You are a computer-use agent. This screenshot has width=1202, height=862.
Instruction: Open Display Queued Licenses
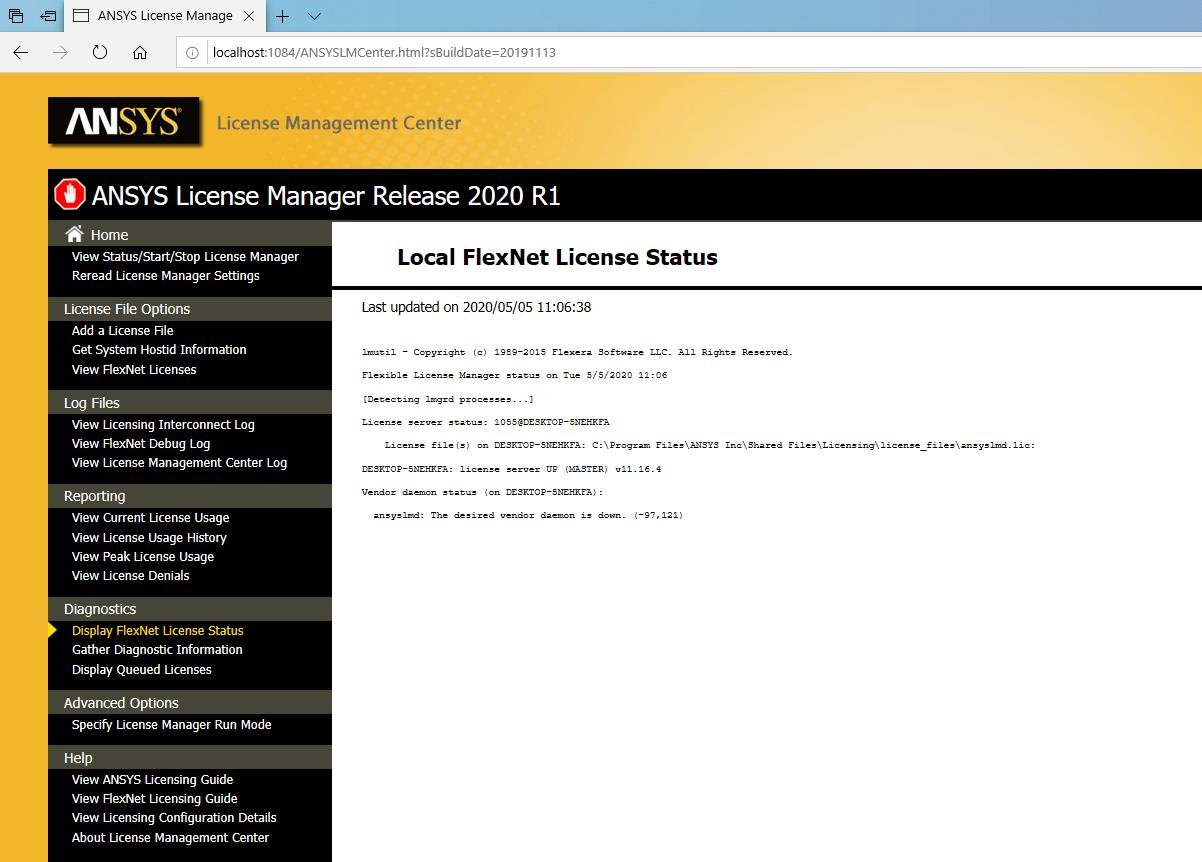pyautogui.click(x=142, y=670)
